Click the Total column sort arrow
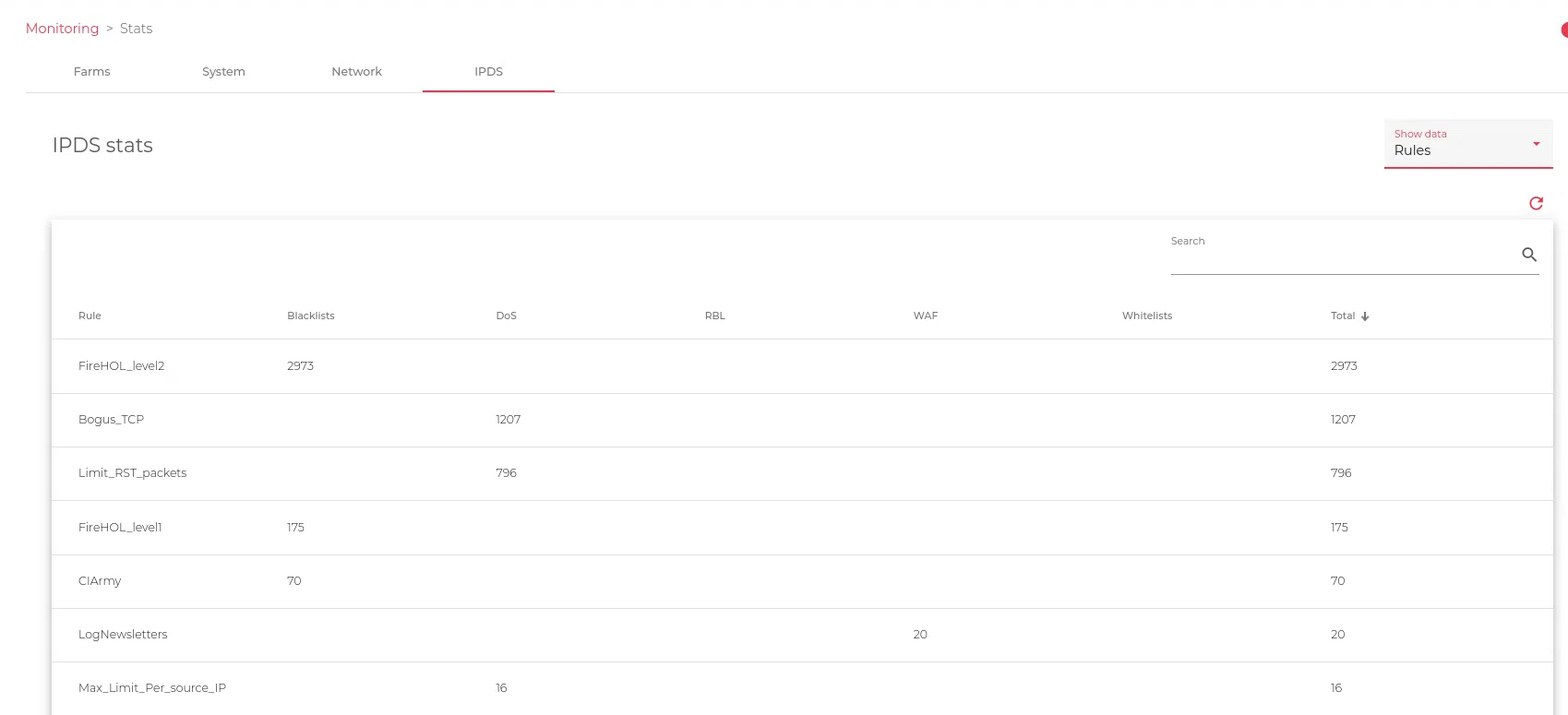 tap(1365, 316)
